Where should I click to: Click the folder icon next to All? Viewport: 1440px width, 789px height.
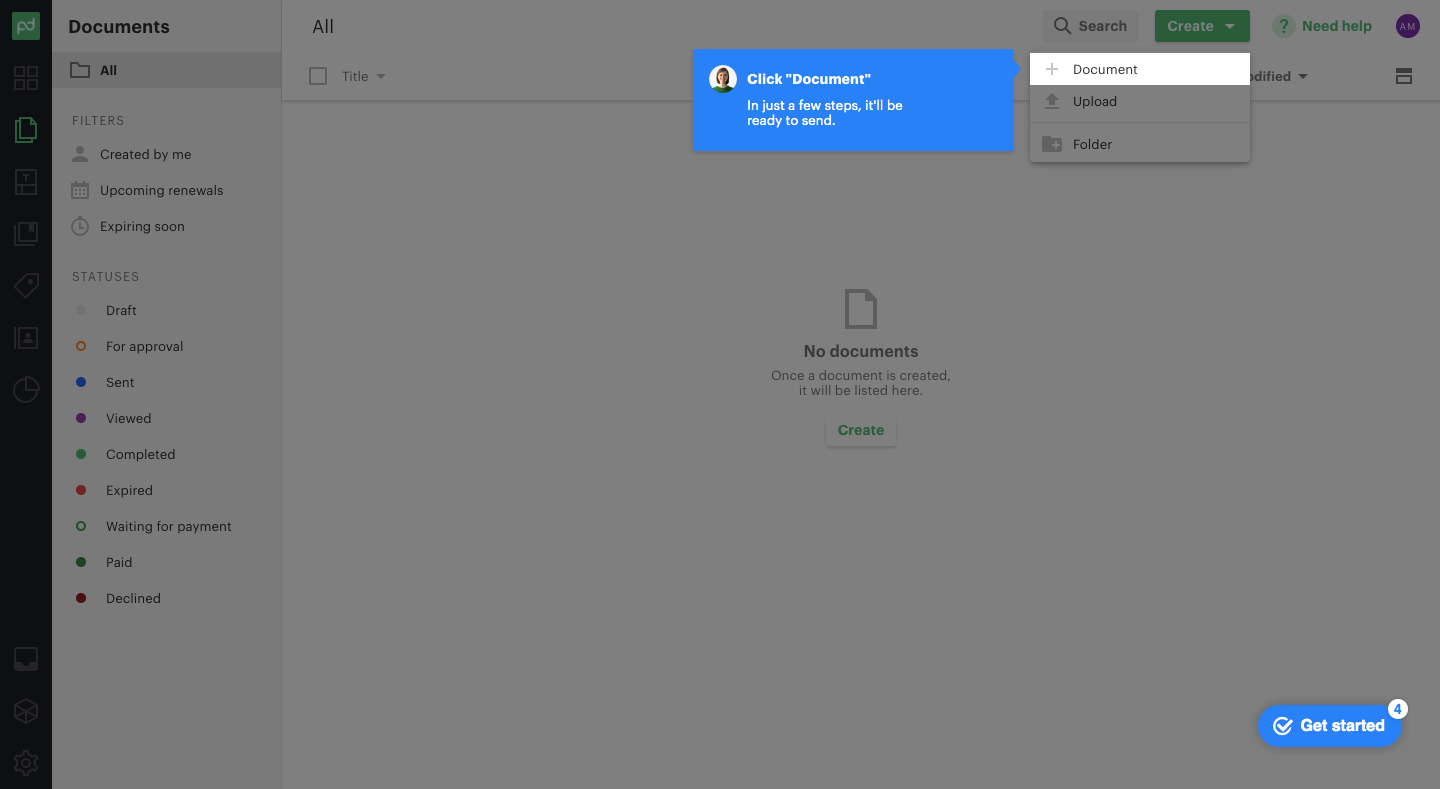80,70
